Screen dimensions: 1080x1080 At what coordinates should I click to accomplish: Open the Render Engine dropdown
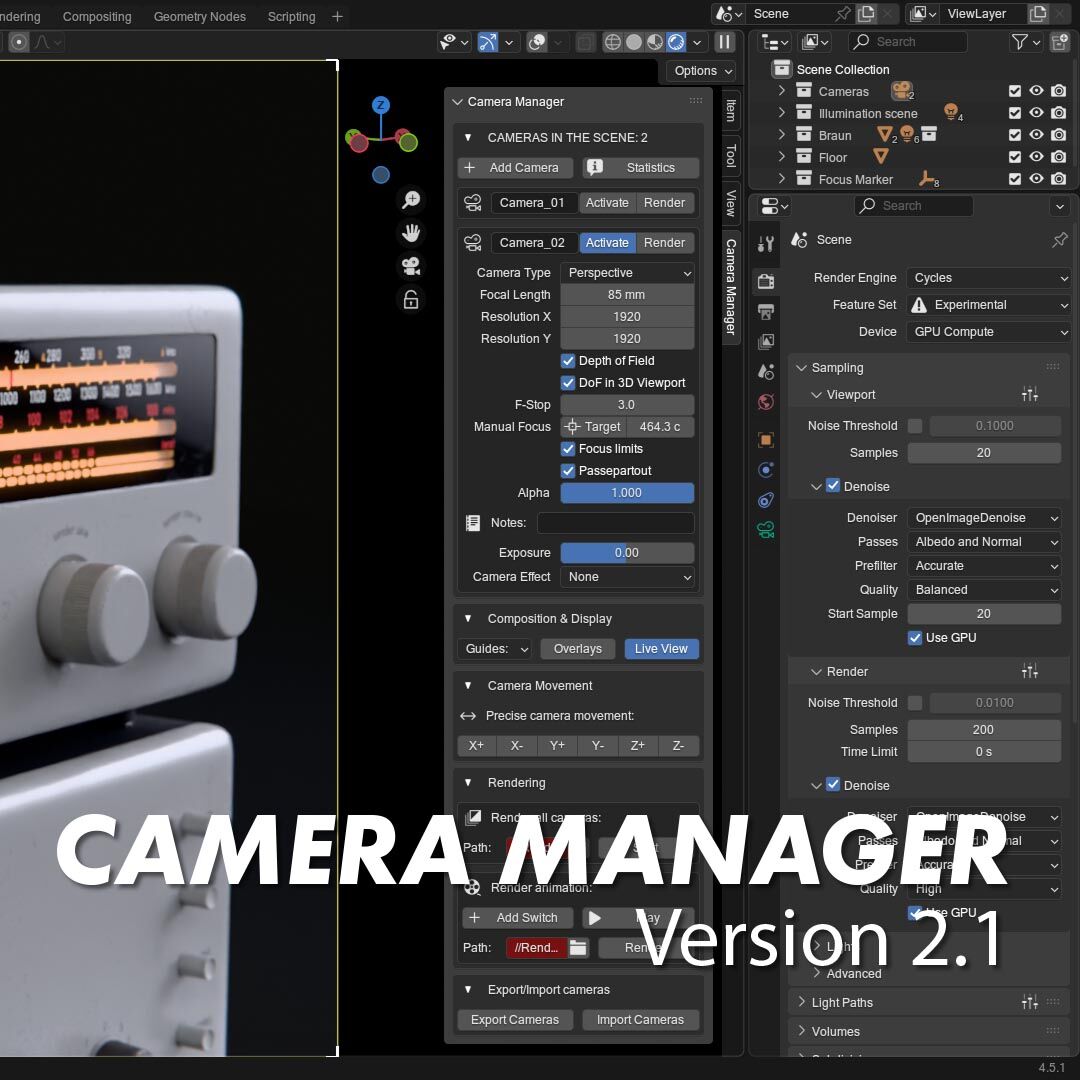989,278
